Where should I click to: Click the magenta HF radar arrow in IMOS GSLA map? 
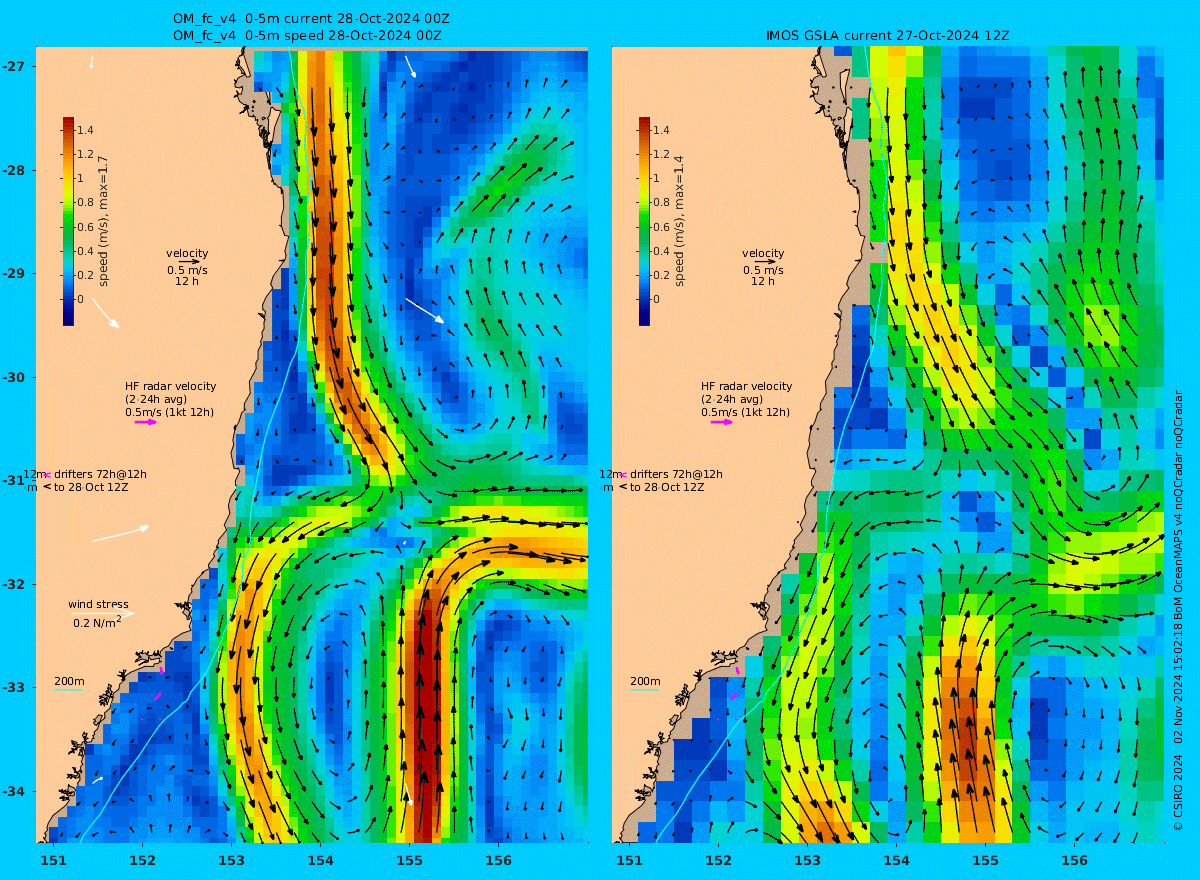[x=722, y=422]
